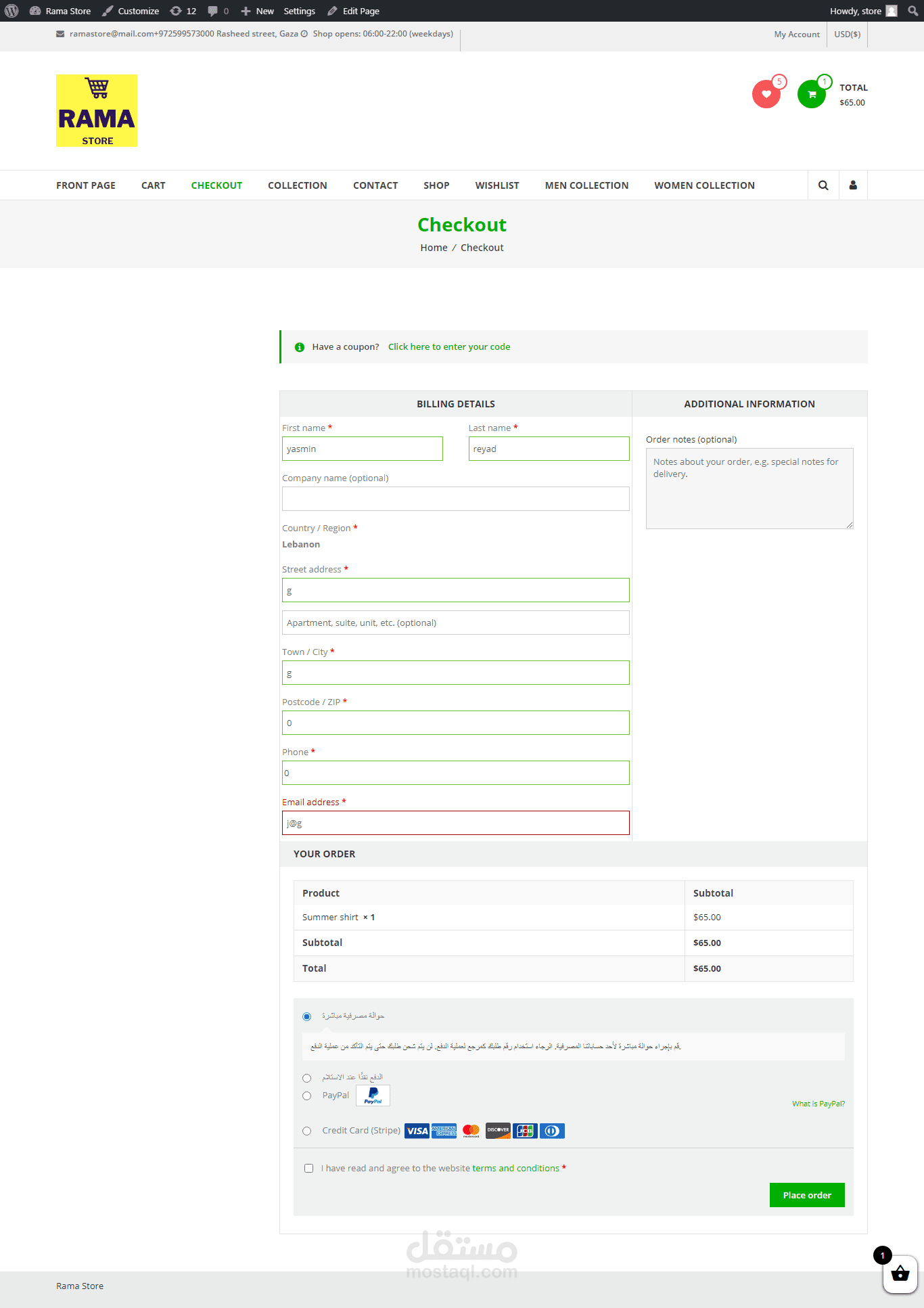924x1308 pixels.
Task: Click the Rama Store logo image
Action: click(x=97, y=110)
